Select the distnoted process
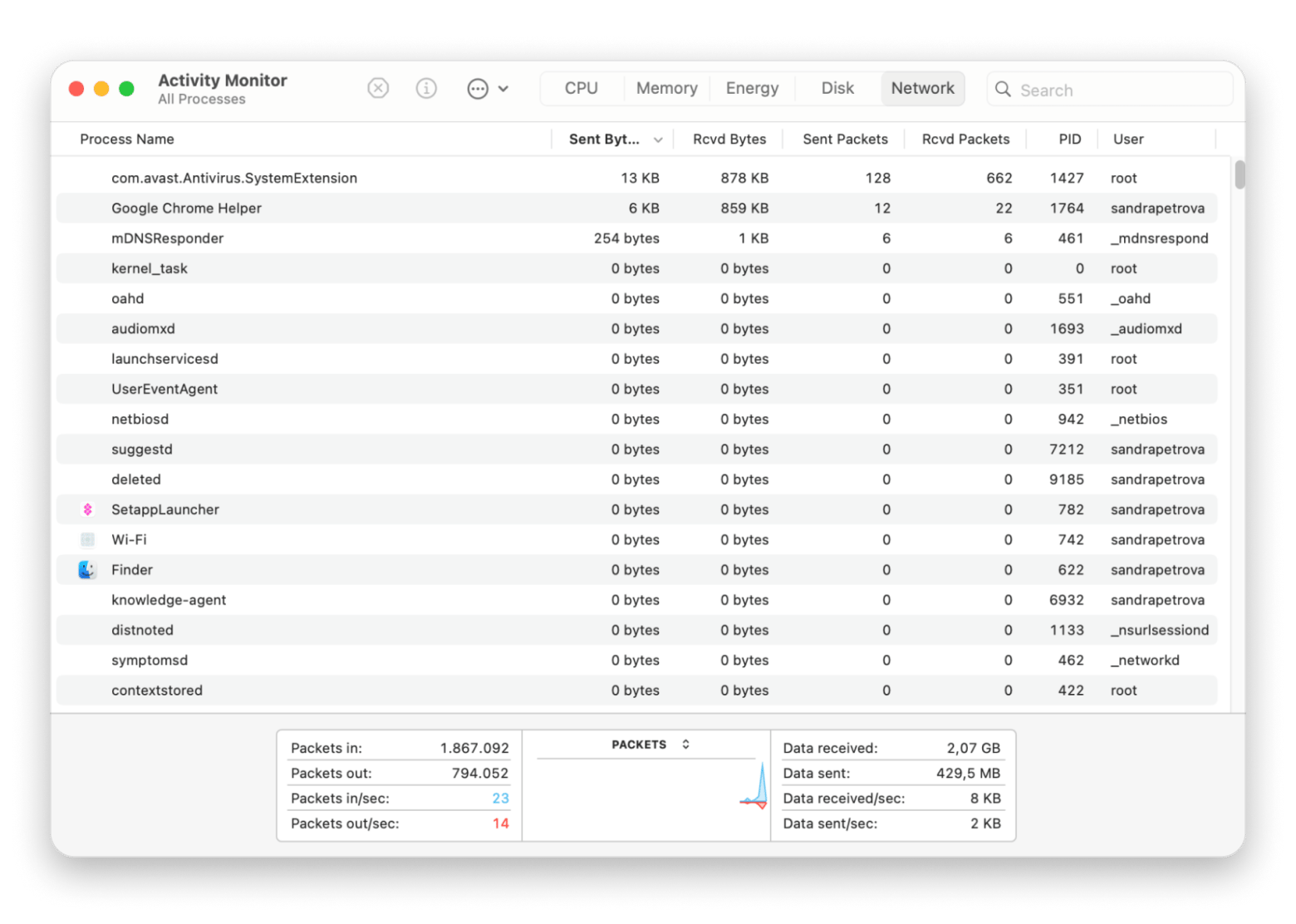1296x924 pixels. pyautogui.click(x=636, y=630)
